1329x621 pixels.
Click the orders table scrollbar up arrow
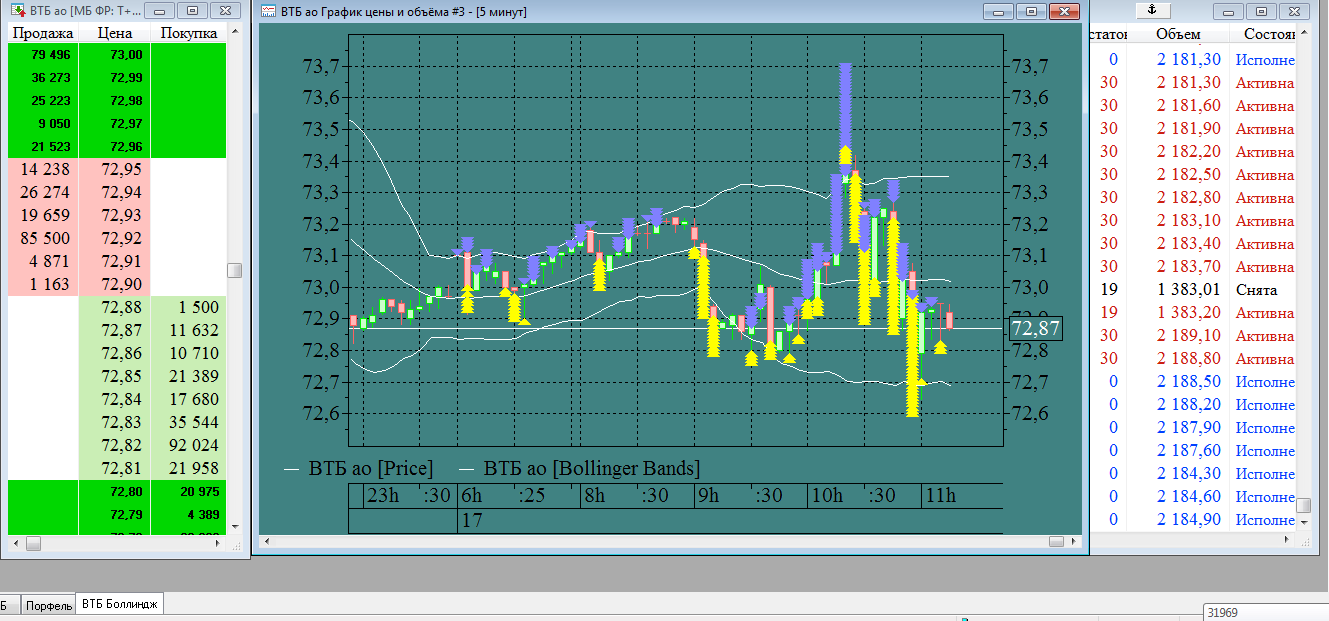coord(1304,33)
